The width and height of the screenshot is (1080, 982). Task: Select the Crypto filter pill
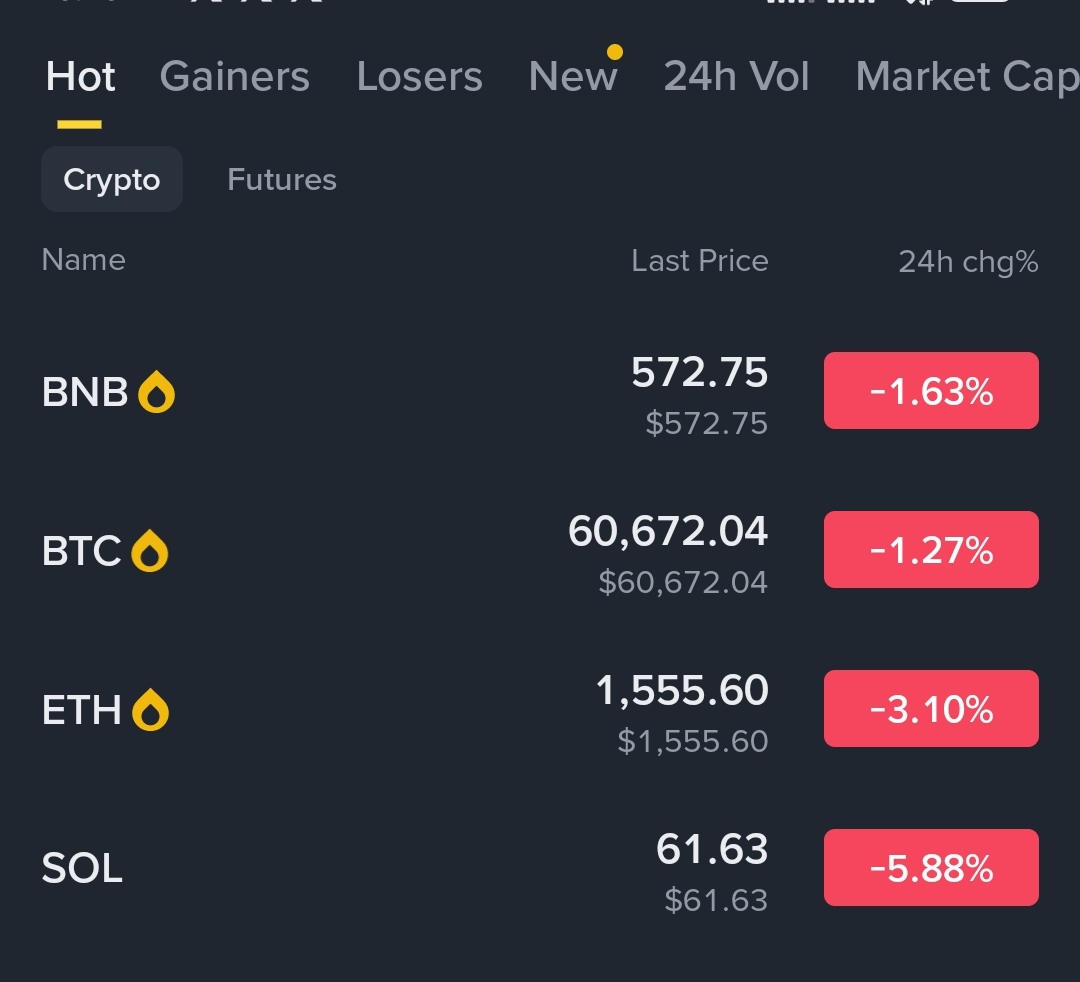(x=112, y=179)
